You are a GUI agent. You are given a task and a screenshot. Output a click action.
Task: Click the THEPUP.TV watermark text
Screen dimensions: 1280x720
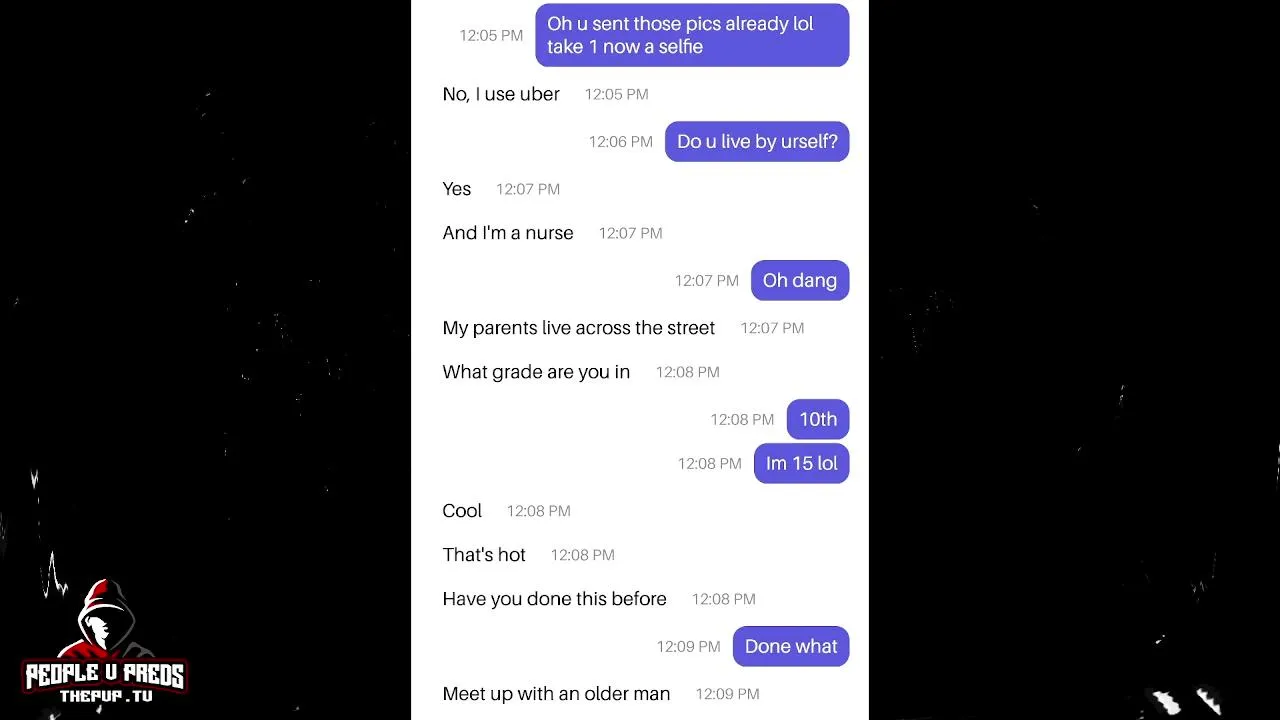[105, 696]
